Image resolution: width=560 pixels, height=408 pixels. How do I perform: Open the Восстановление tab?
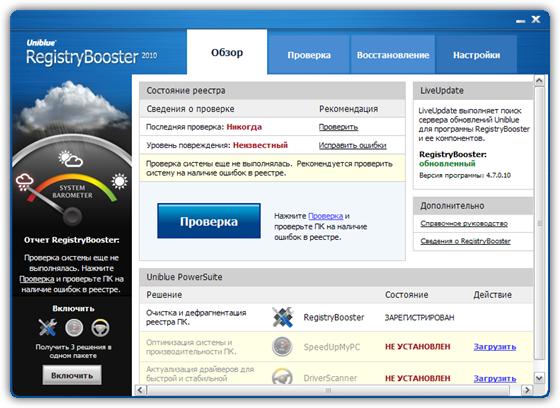coord(393,55)
